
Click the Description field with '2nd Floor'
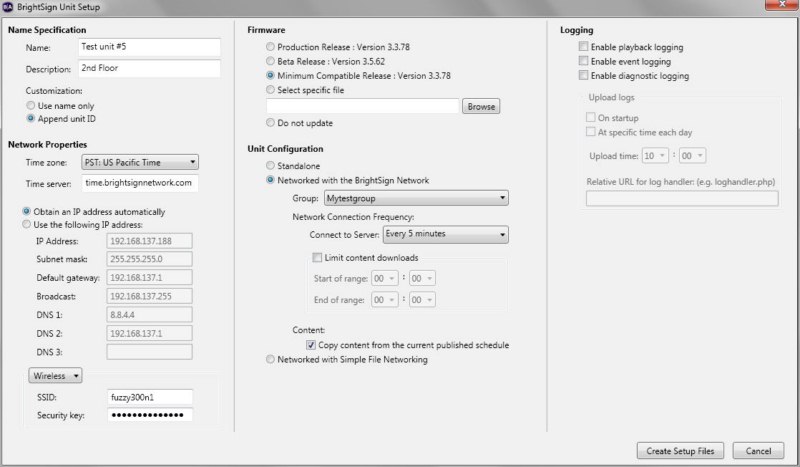149,68
